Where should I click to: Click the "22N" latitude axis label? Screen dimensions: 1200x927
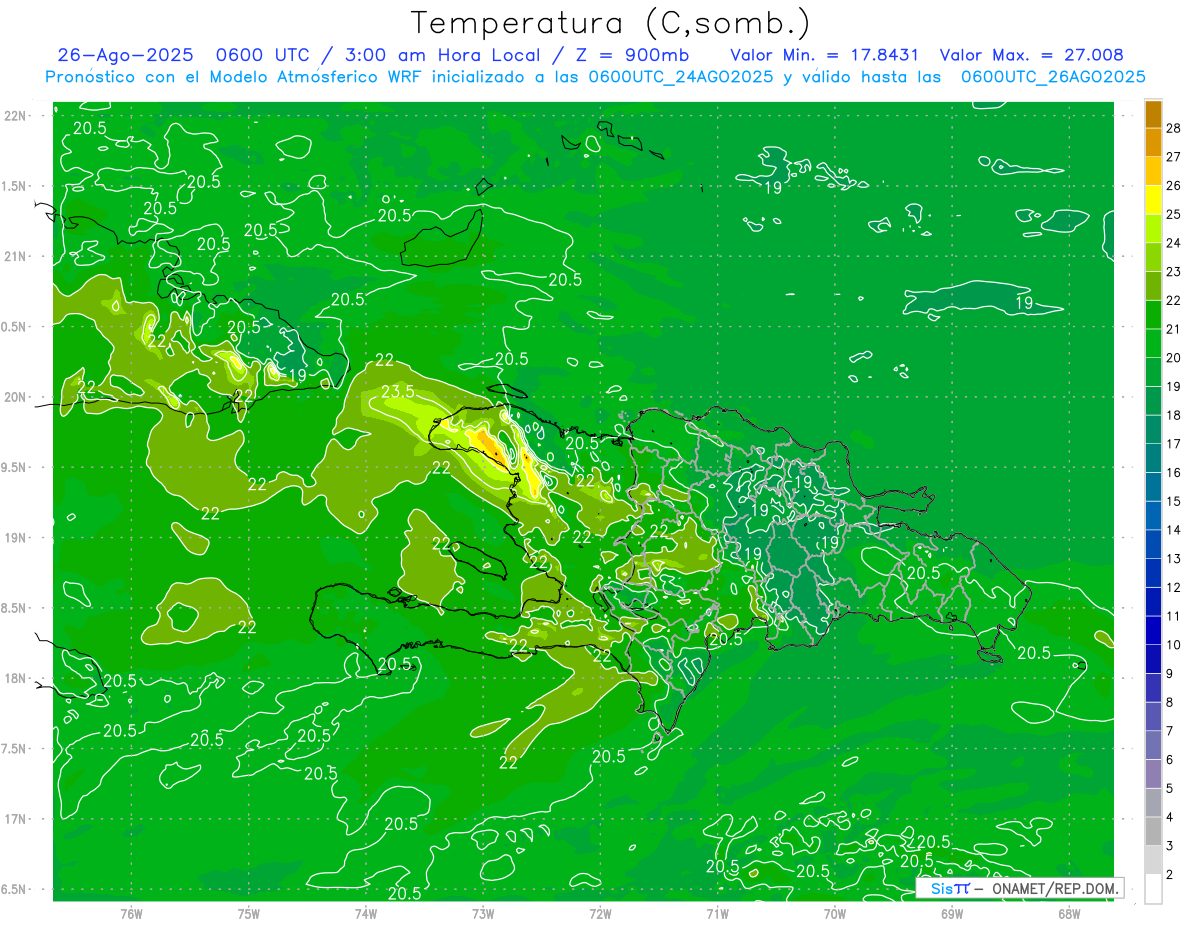tap(16, 116)
